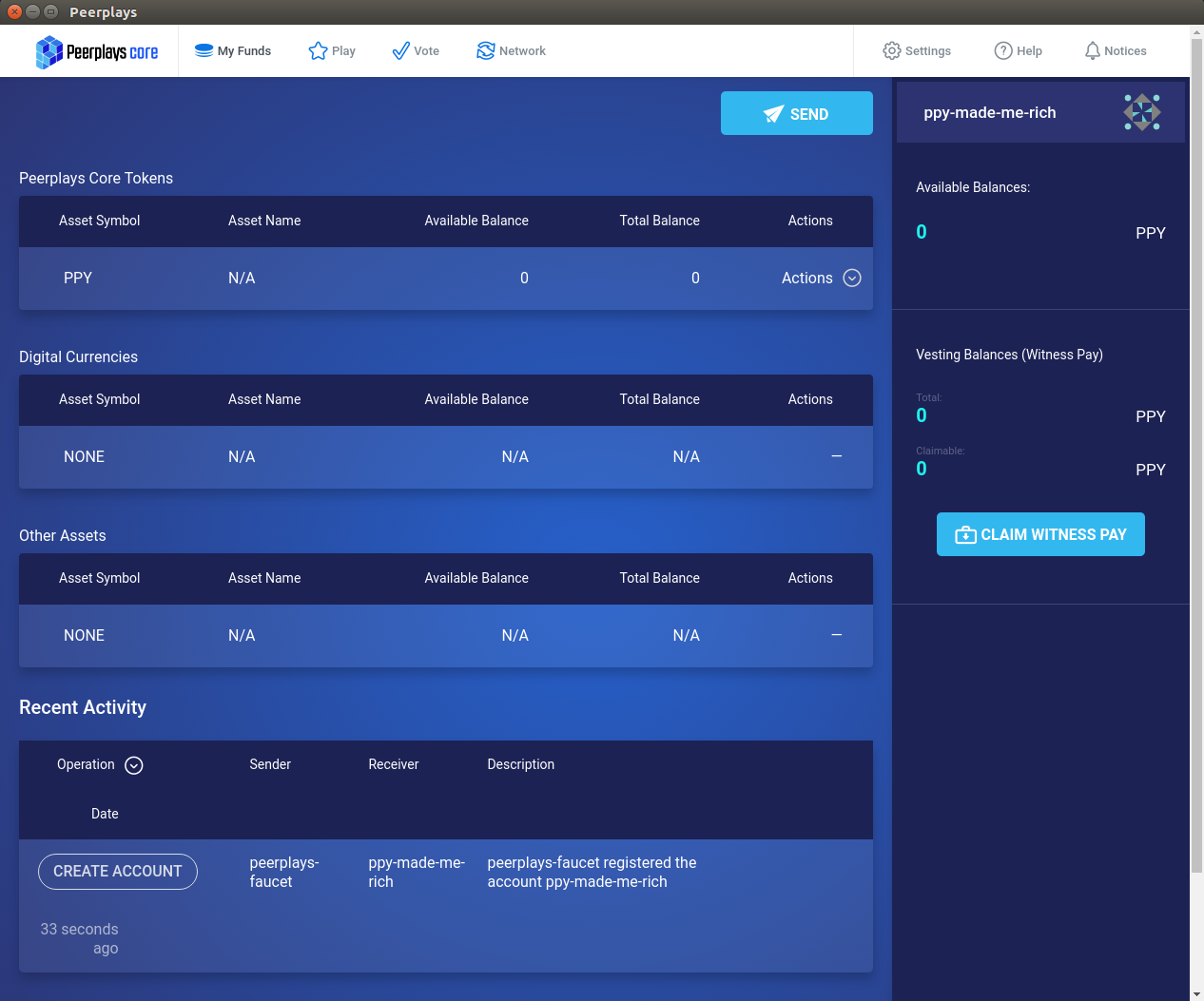1204x1001 pixels.
Task: Click the paper plane icon on SEND
Action: 774,114
